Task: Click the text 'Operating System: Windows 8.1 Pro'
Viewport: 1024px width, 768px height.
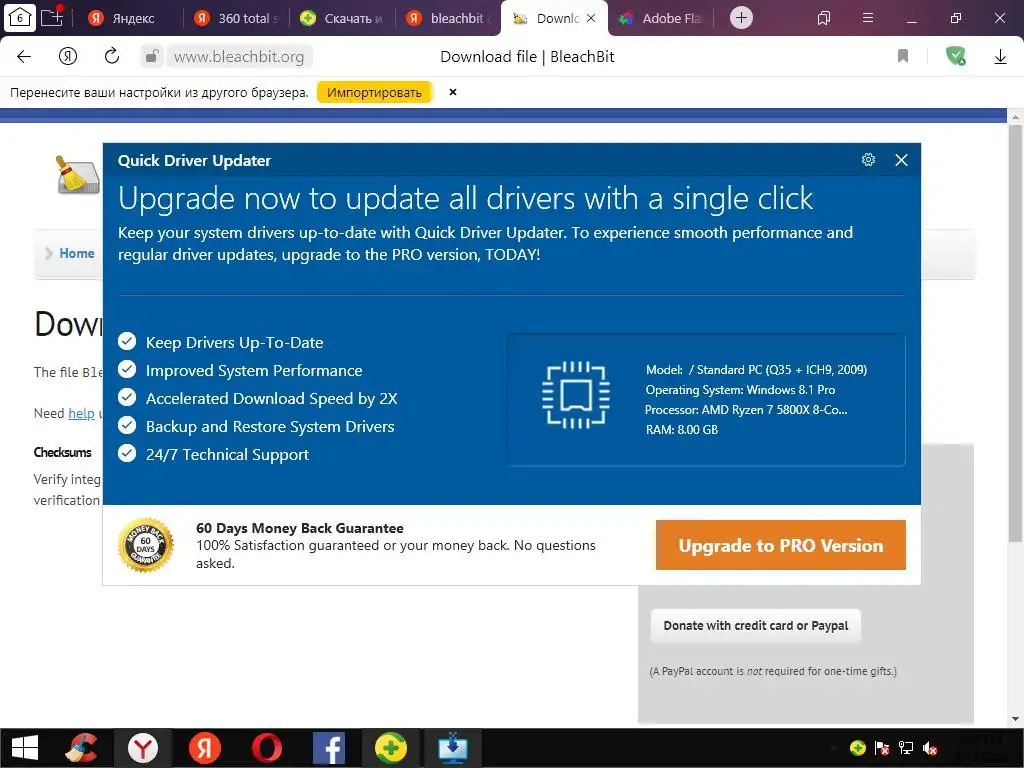Action: (740, 390)
